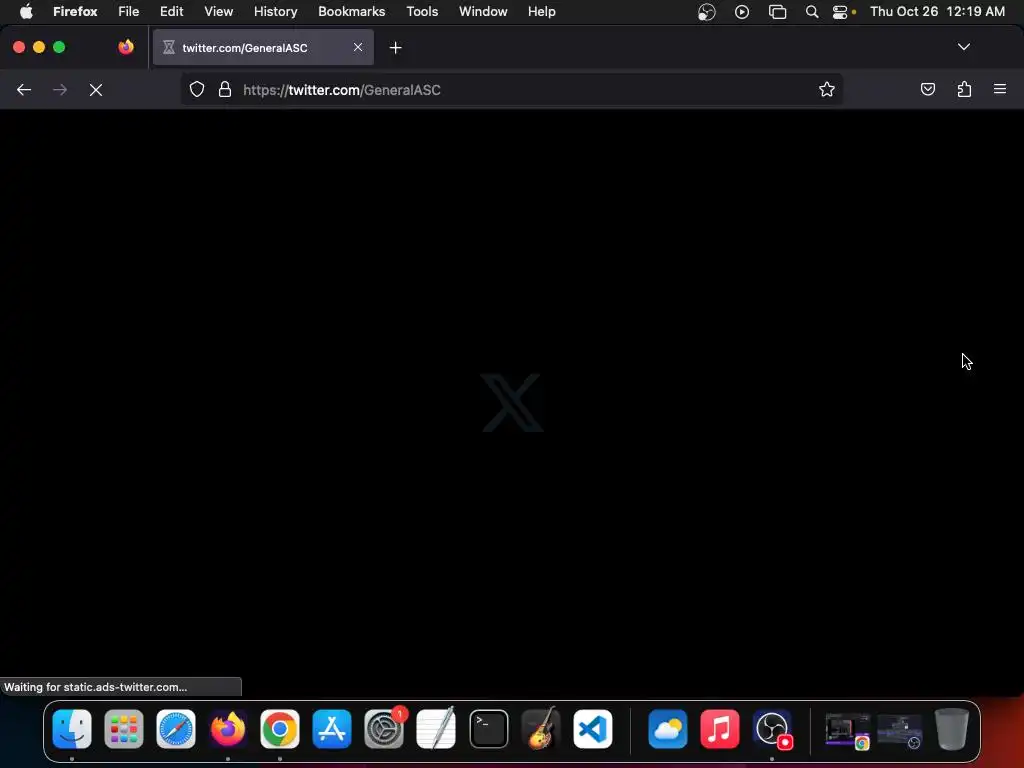Go back using the back arrow
Image resolution: width=1024 pixels, height=768 pixels.
[24, 89]
